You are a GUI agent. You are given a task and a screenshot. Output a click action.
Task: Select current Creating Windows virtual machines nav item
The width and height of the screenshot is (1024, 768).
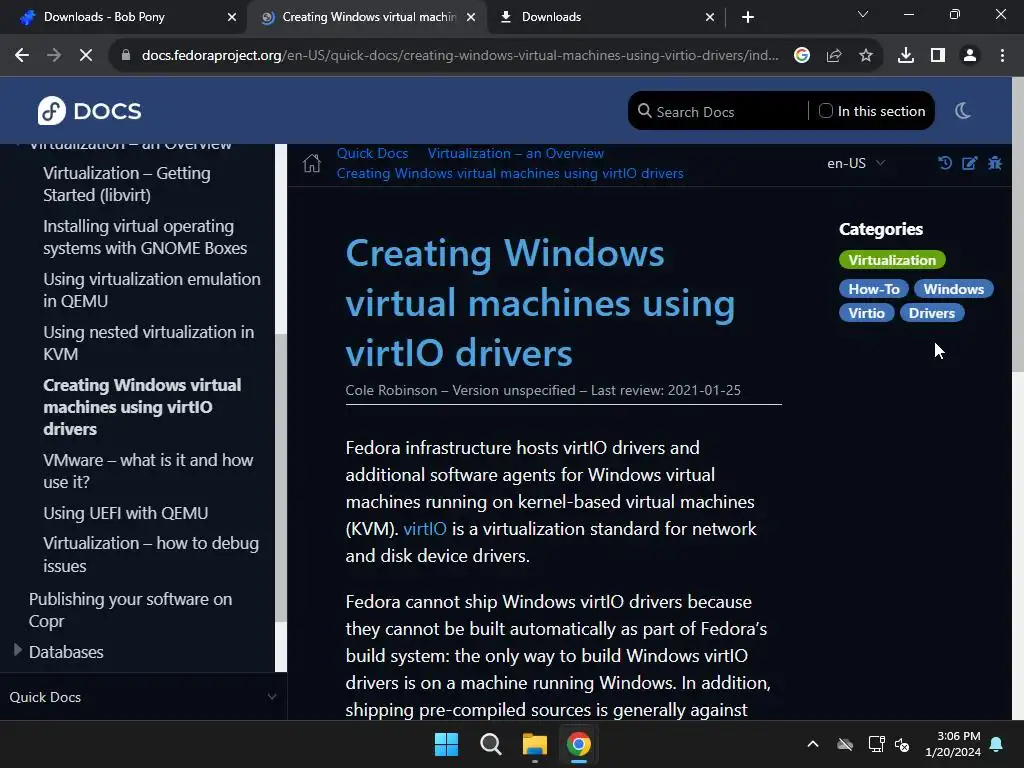coord(142,407)
